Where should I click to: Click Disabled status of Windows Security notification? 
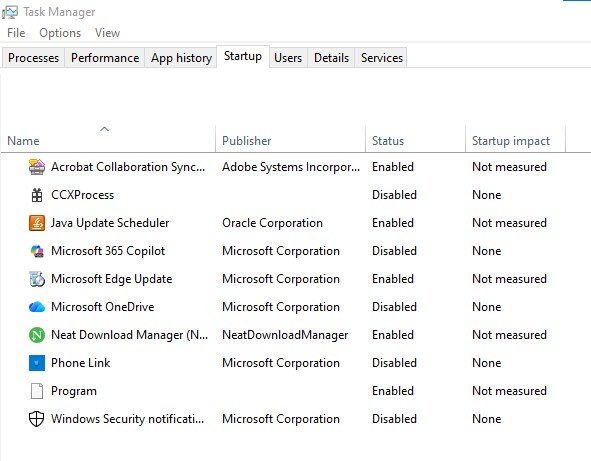[x=394, y=419]
